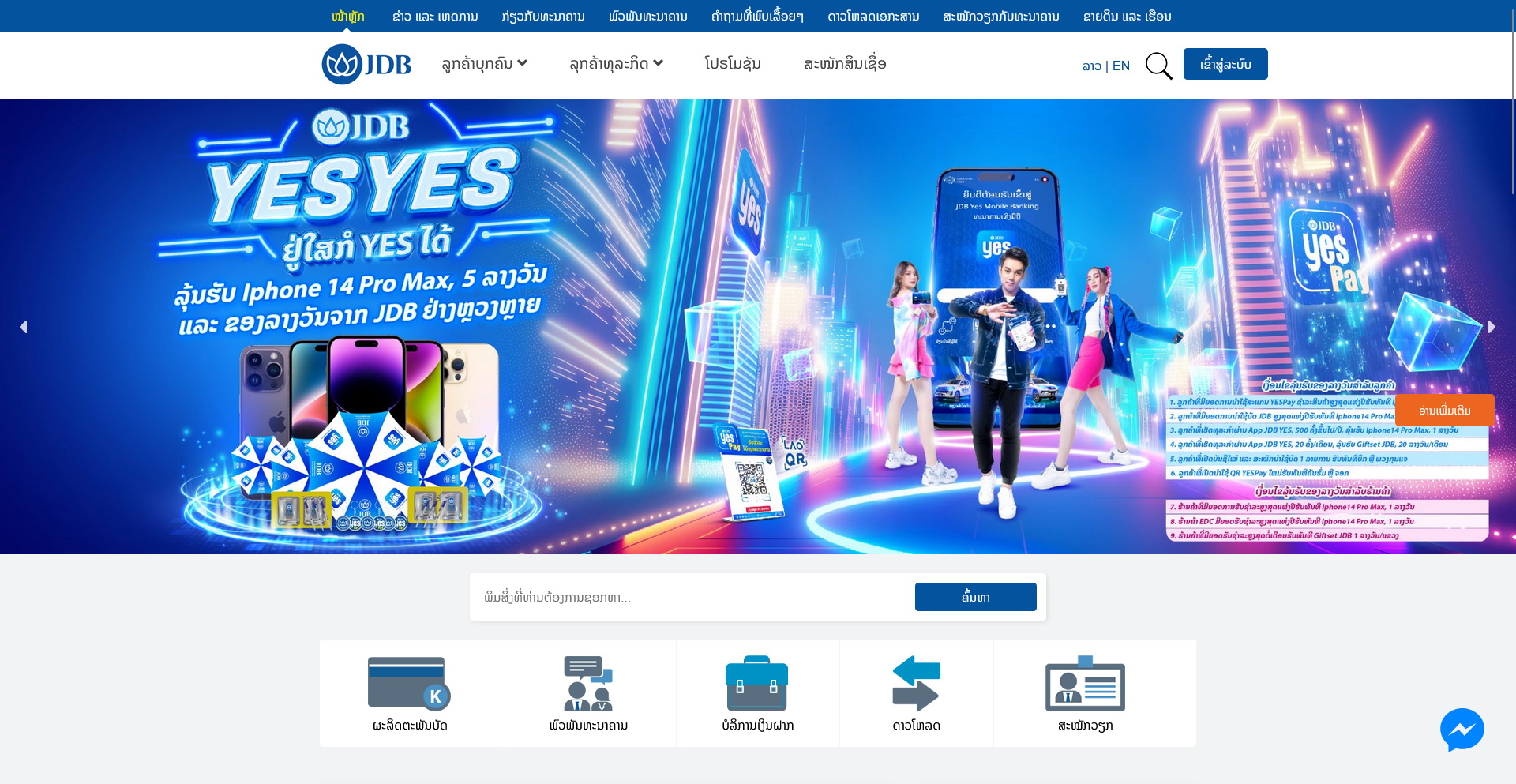
Task: Expand the ລູກຄ້າທຸລະກິດ dropdown menu
Action: point(615,63)
